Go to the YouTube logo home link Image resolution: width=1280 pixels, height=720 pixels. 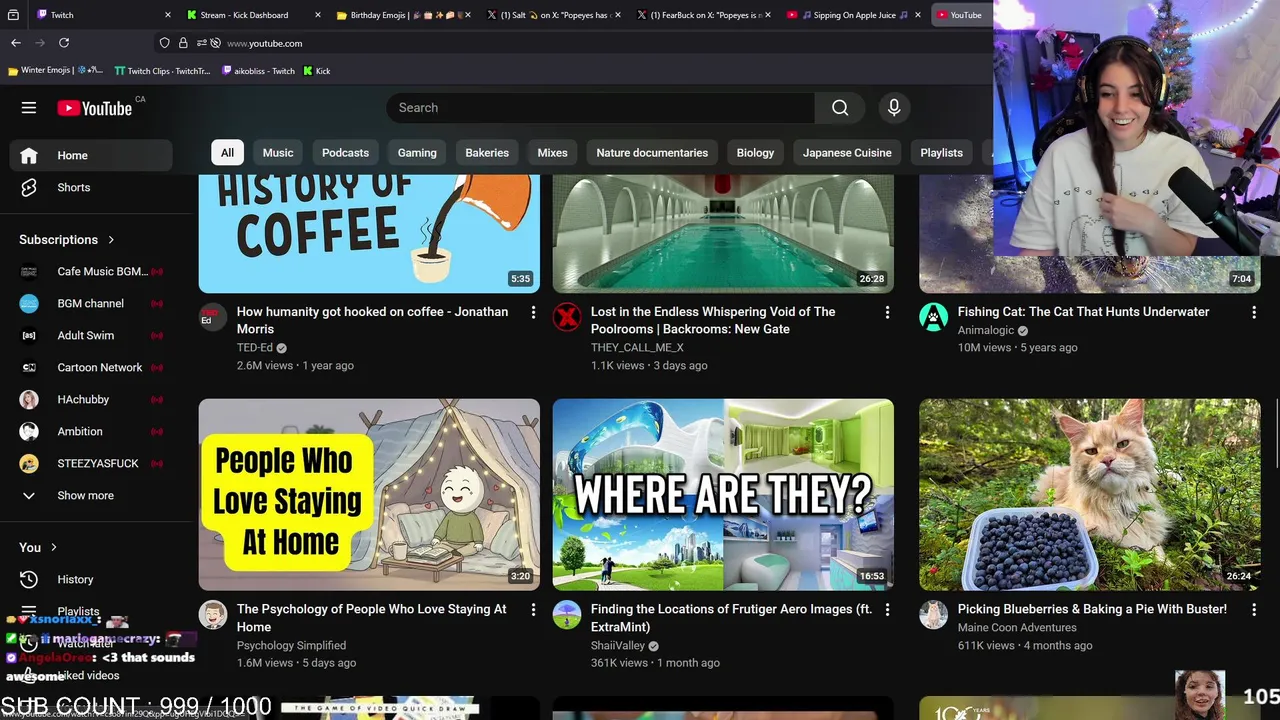coord(95,108)
